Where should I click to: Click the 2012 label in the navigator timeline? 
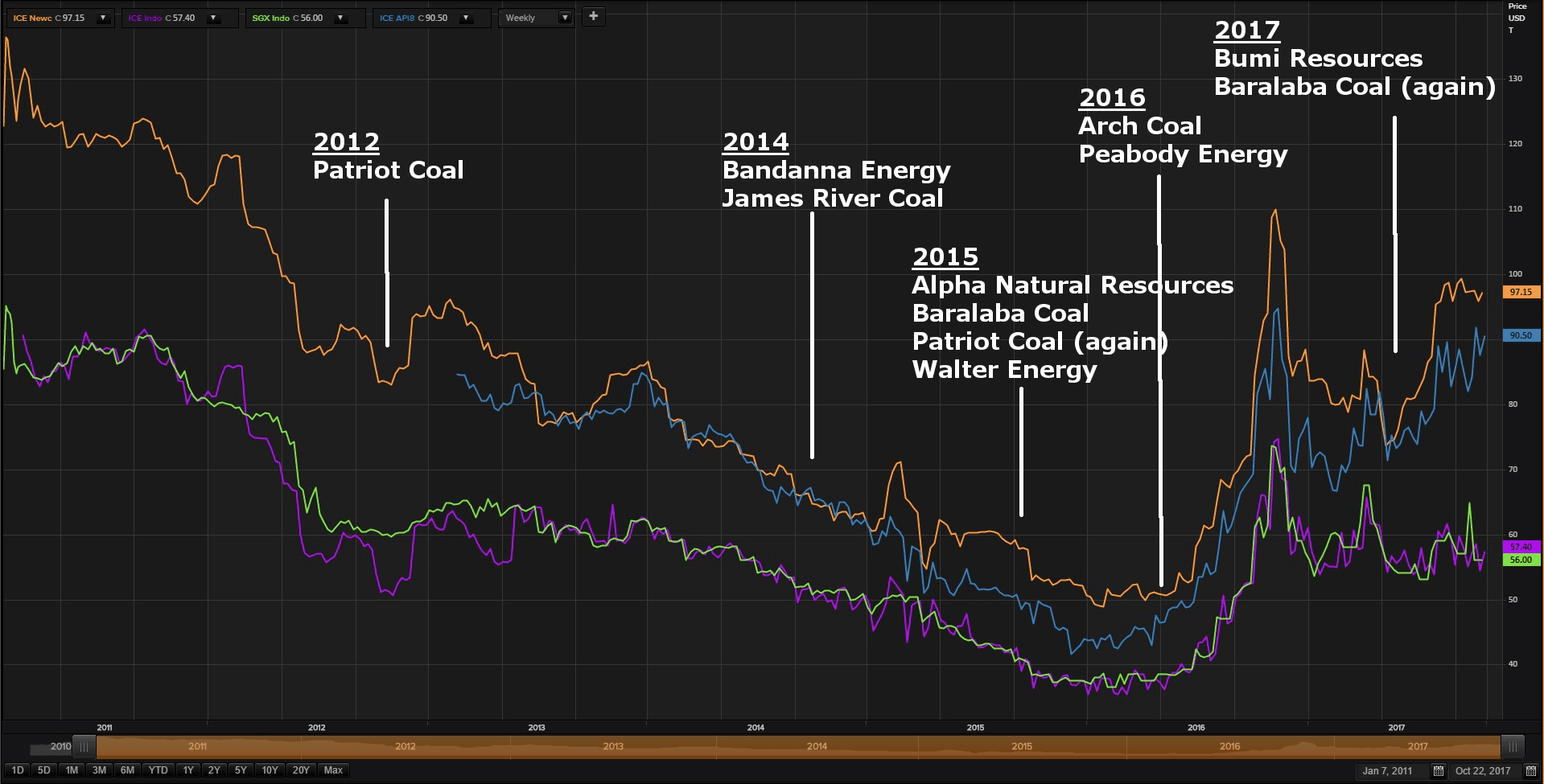pyautogui.click(x=406, y=746)
